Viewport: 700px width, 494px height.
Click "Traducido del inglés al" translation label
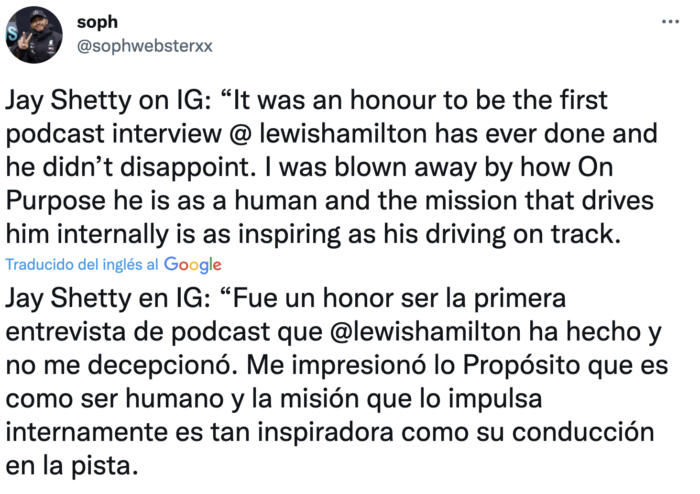[82, 265]
